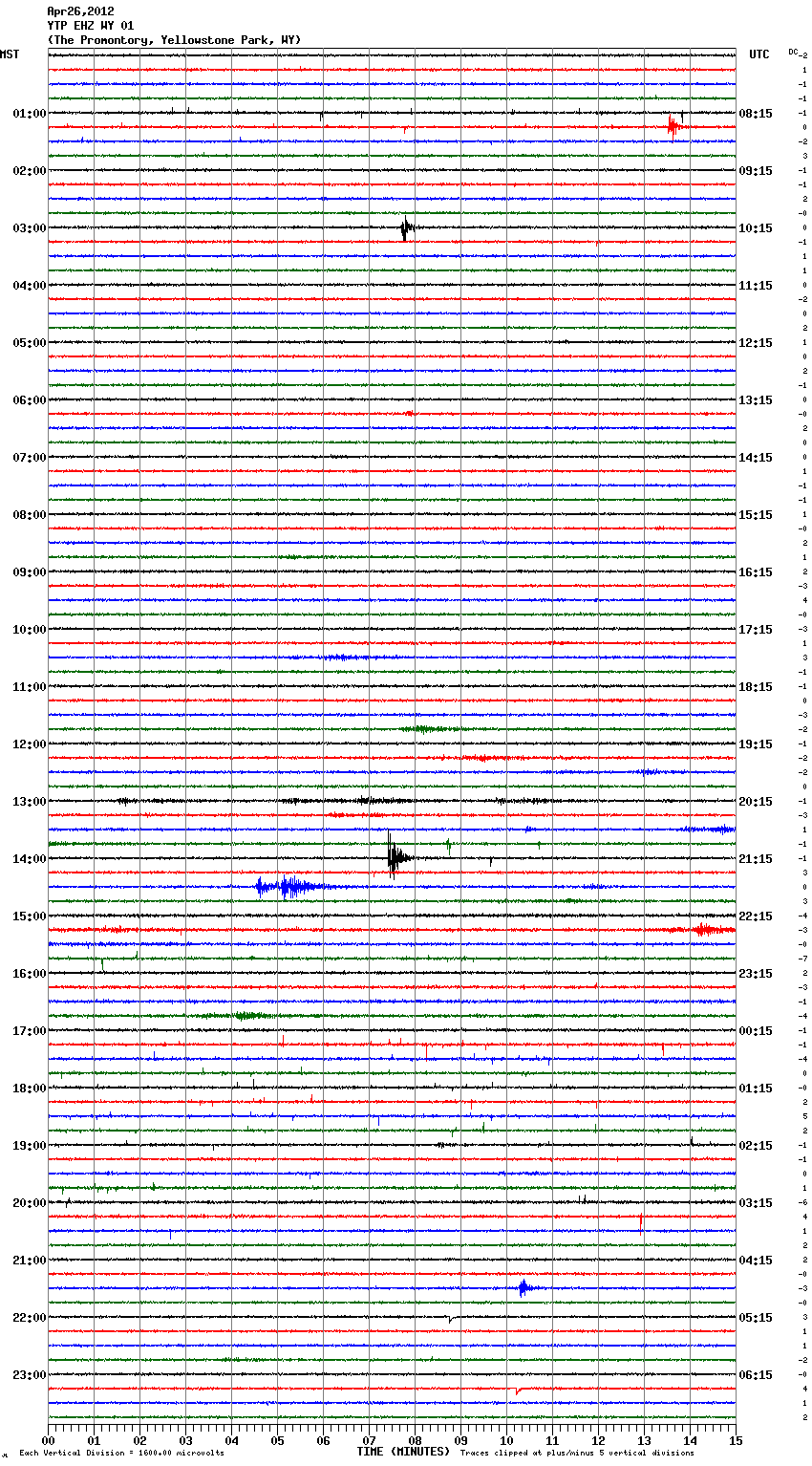Click the station name "The Promontory, Yellowstone Park, WY"
This screenshot has width=812, height=1466.
point(174,40)
